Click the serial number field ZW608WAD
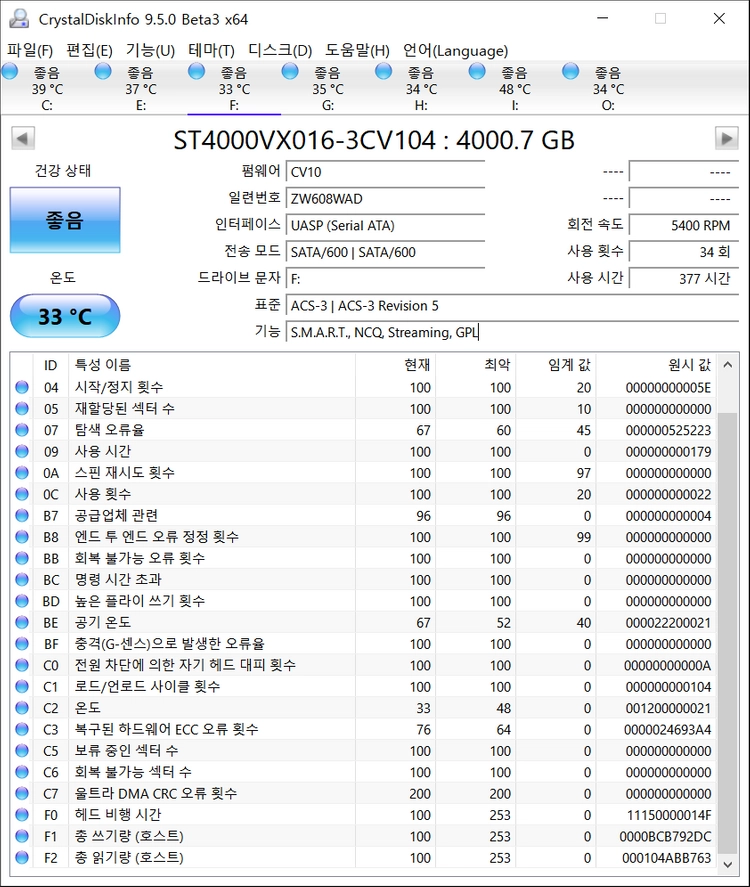The width and height of the screenshot is (750, 887). [x=386, y=199]
